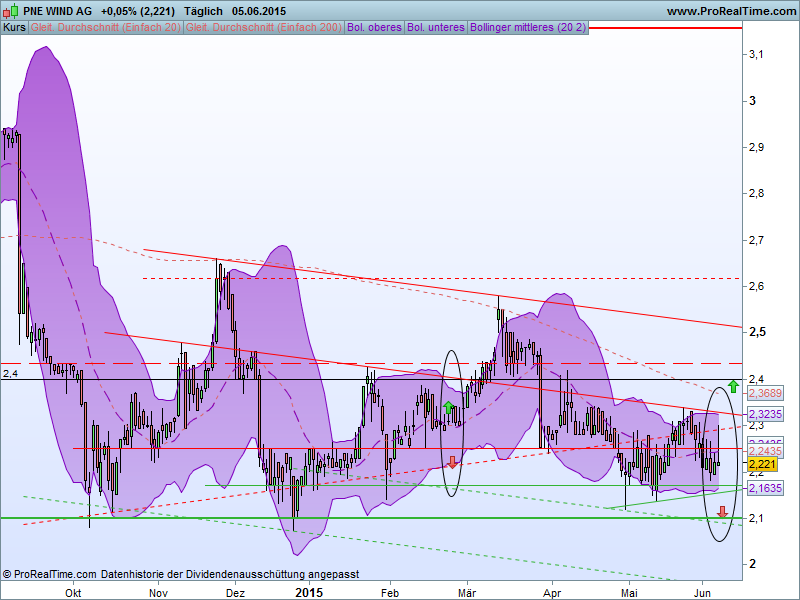800x600 pixels.
Task: Select the Bol. oberes indicator label
Action: pos(374,28)
